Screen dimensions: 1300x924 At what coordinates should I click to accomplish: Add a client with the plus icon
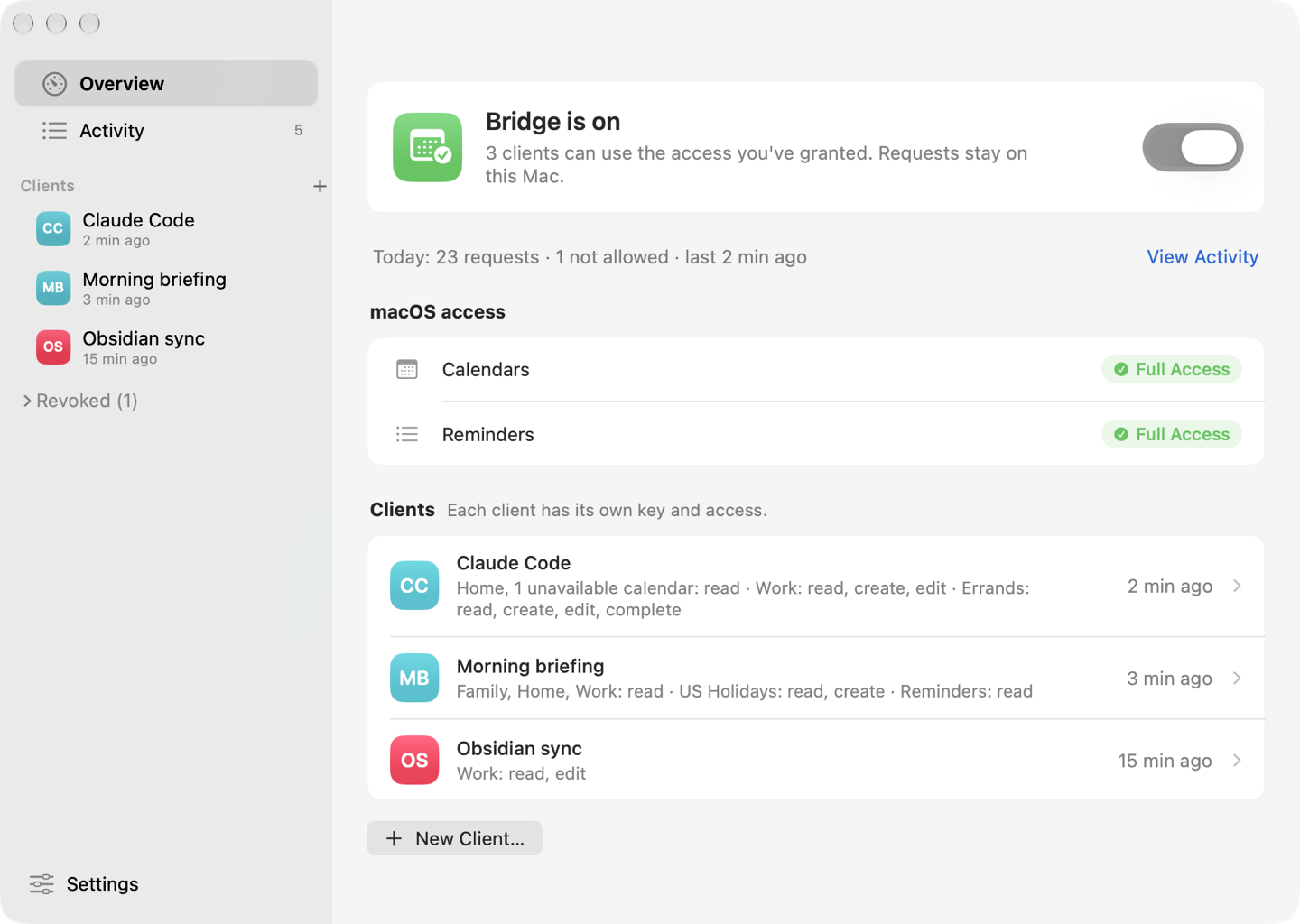pyautogui.click(x=320, y=186)
